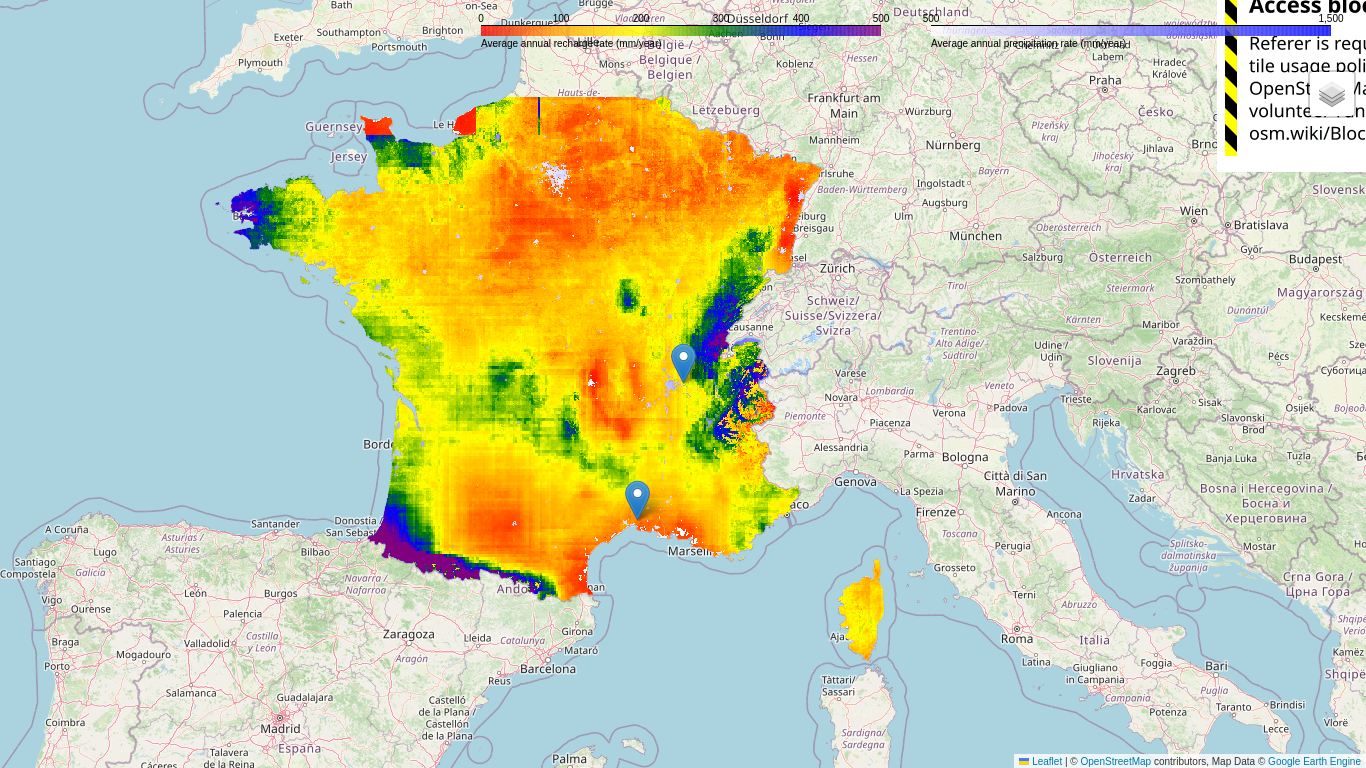Screen dimensions: 1366x768
Task: Click the northern blue map marker
Action: tap(683, 361)
